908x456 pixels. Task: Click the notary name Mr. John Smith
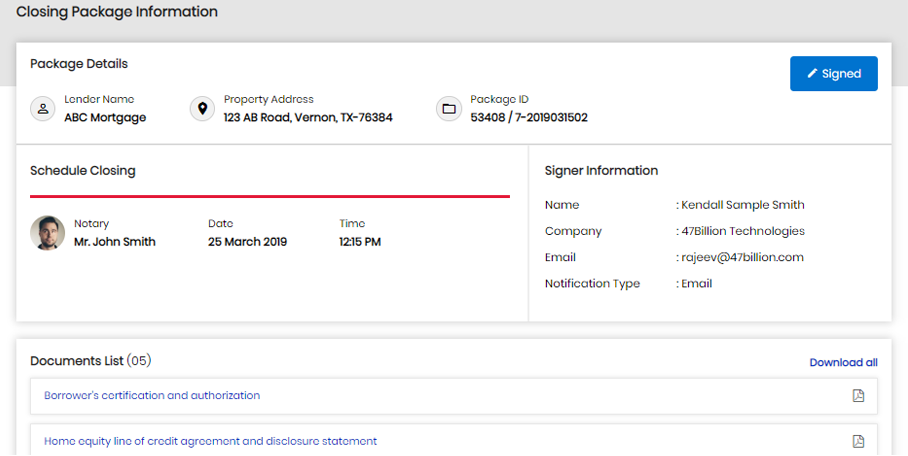(115, 242)
